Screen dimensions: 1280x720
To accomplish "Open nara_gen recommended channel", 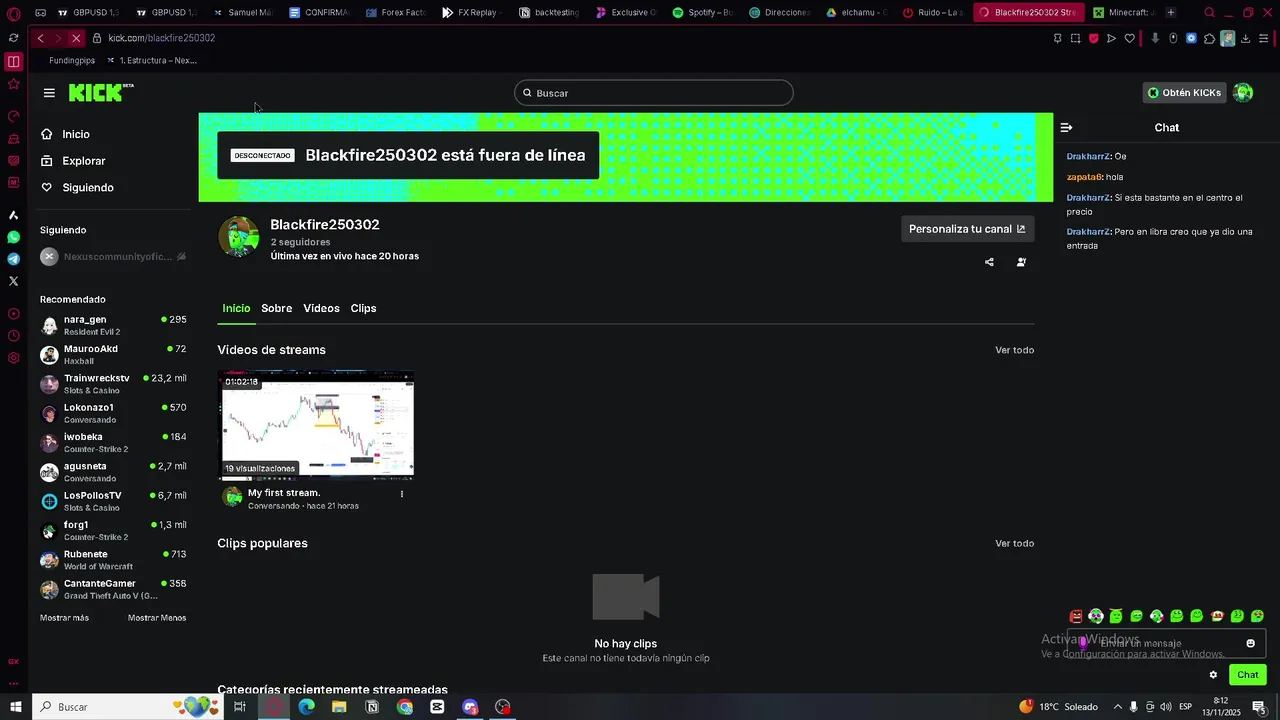I will tap(113, 326).
